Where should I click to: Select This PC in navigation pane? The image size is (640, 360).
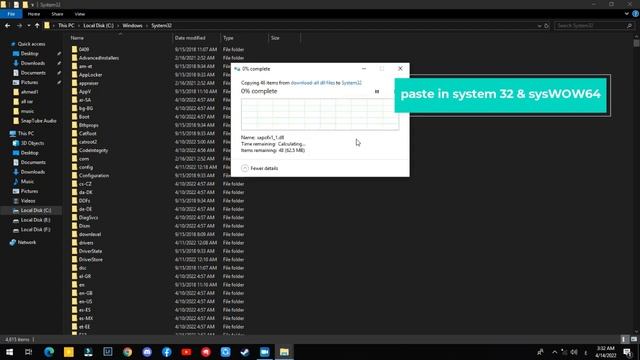(26, 133)
